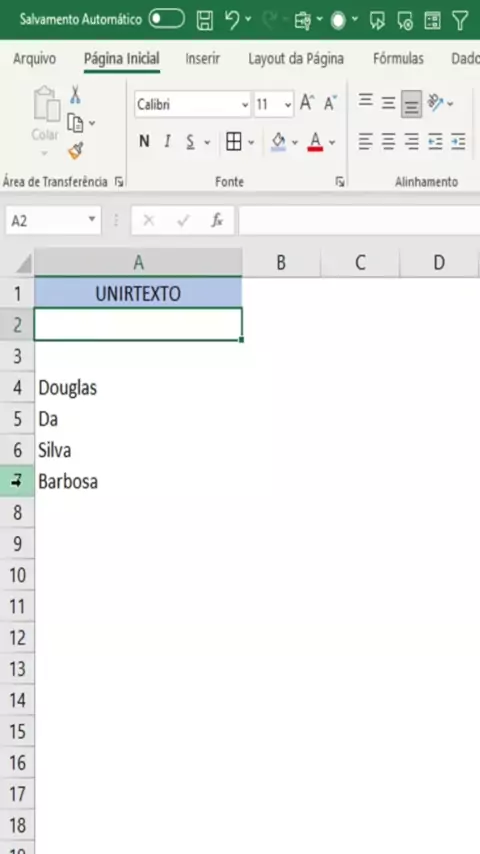Open the Inserir ribbon tab
This screenshot has height=854, width=480.
(x=202, y=59)
